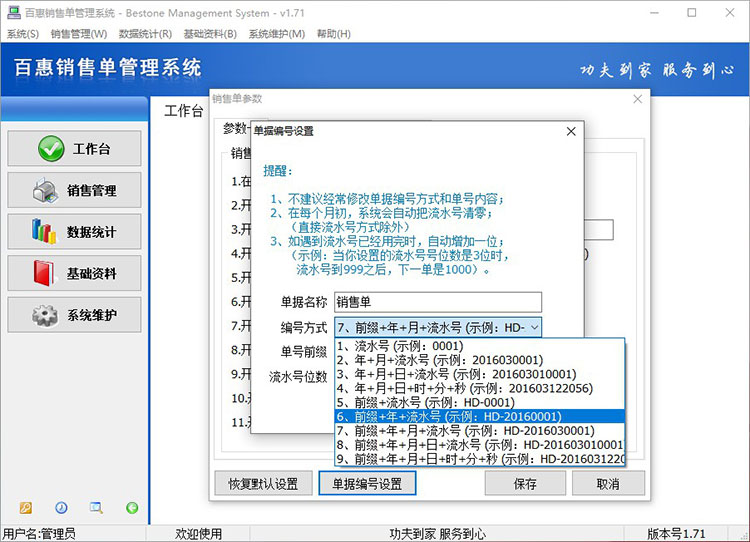
Task: Open the 帮助(H) menu
Action: pyautogui.click(x=333, y=34)
